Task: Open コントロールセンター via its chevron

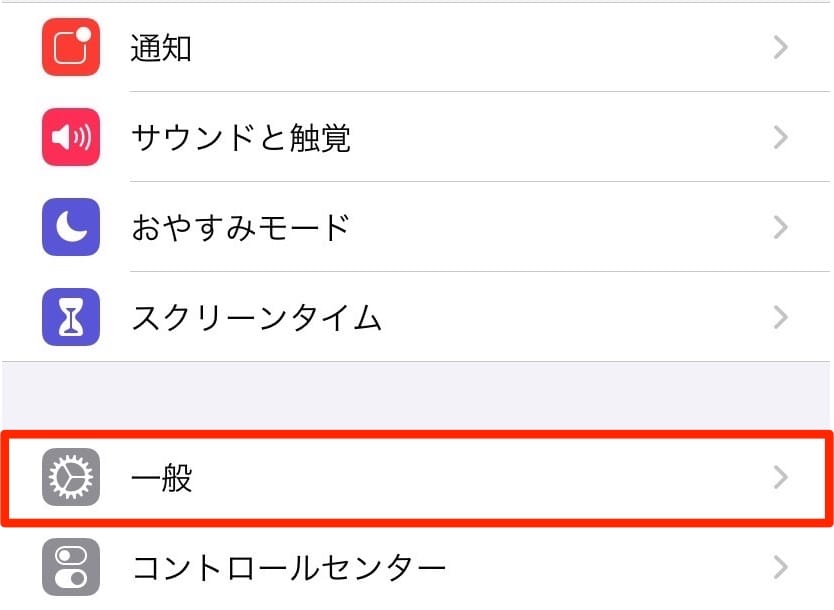Action: (x=781, y=566)
